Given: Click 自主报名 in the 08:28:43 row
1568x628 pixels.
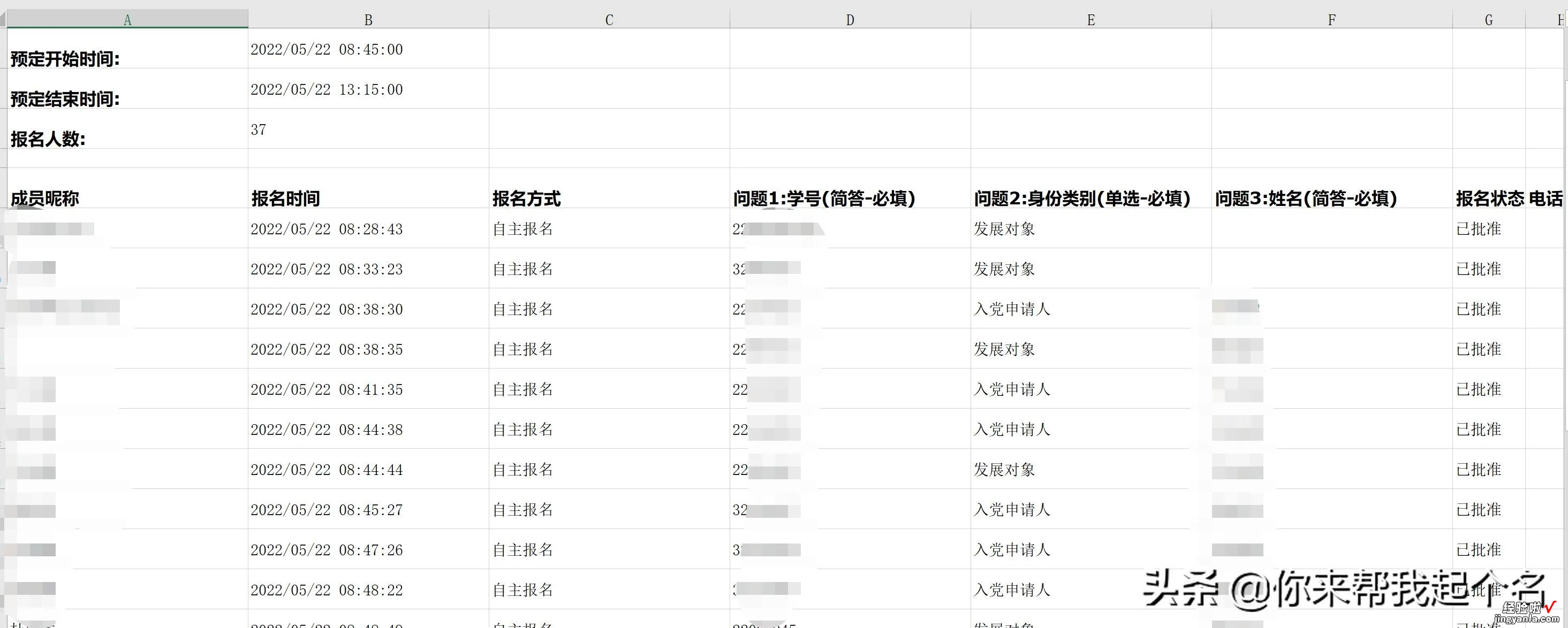Looking at the screenshot, I should tap(523, 229).
